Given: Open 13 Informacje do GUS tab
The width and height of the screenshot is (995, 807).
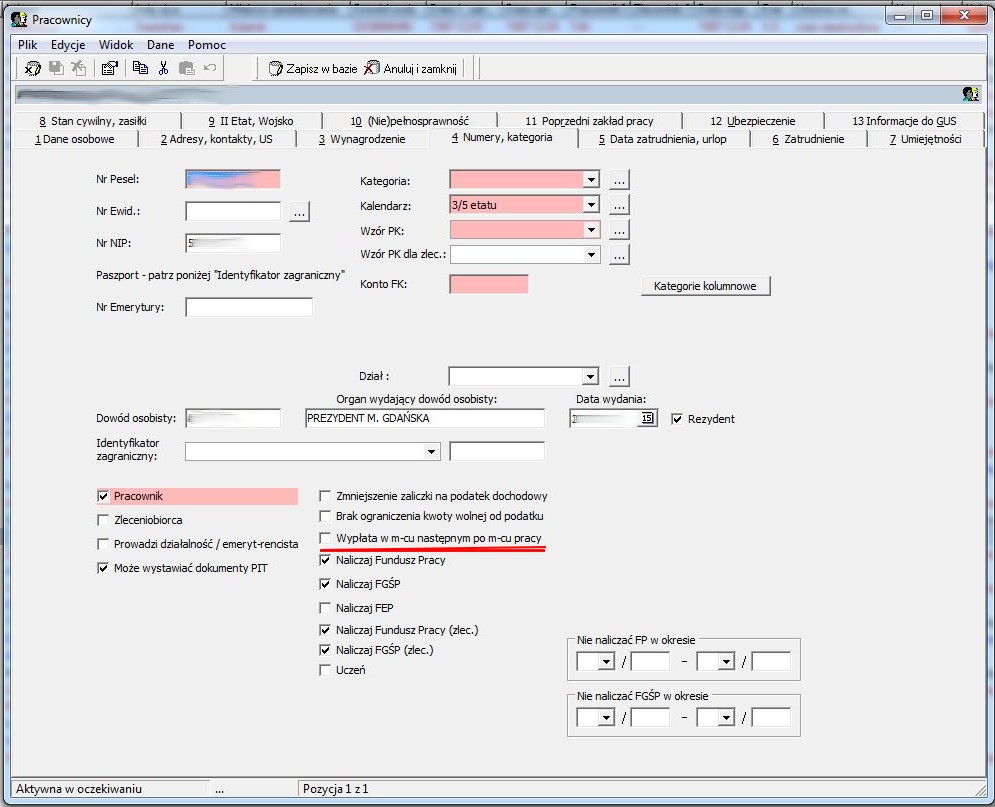Looking at the screenshot, I should point(904,121).
